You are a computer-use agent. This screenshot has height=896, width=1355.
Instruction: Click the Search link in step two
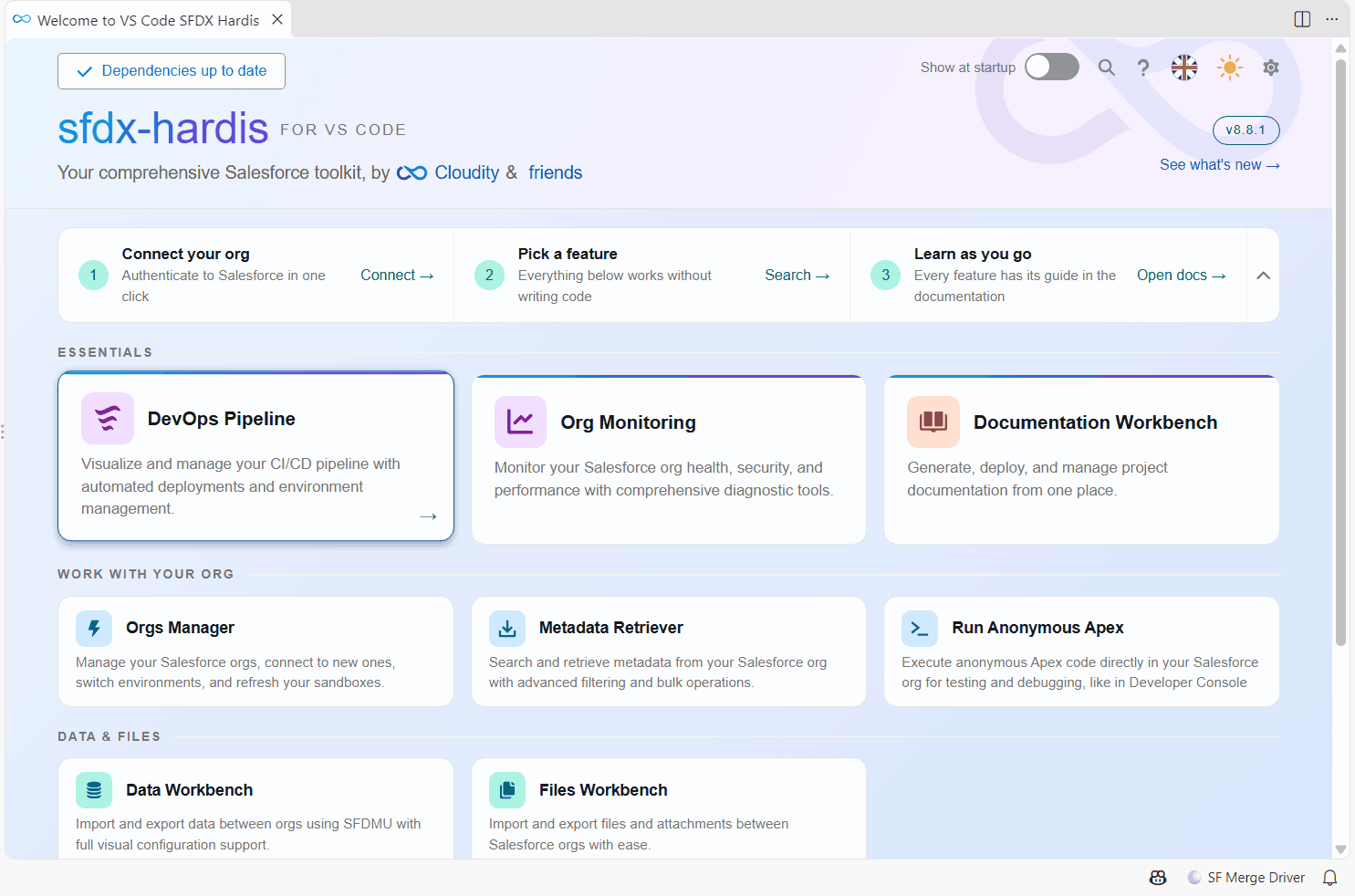coord(797,276)
